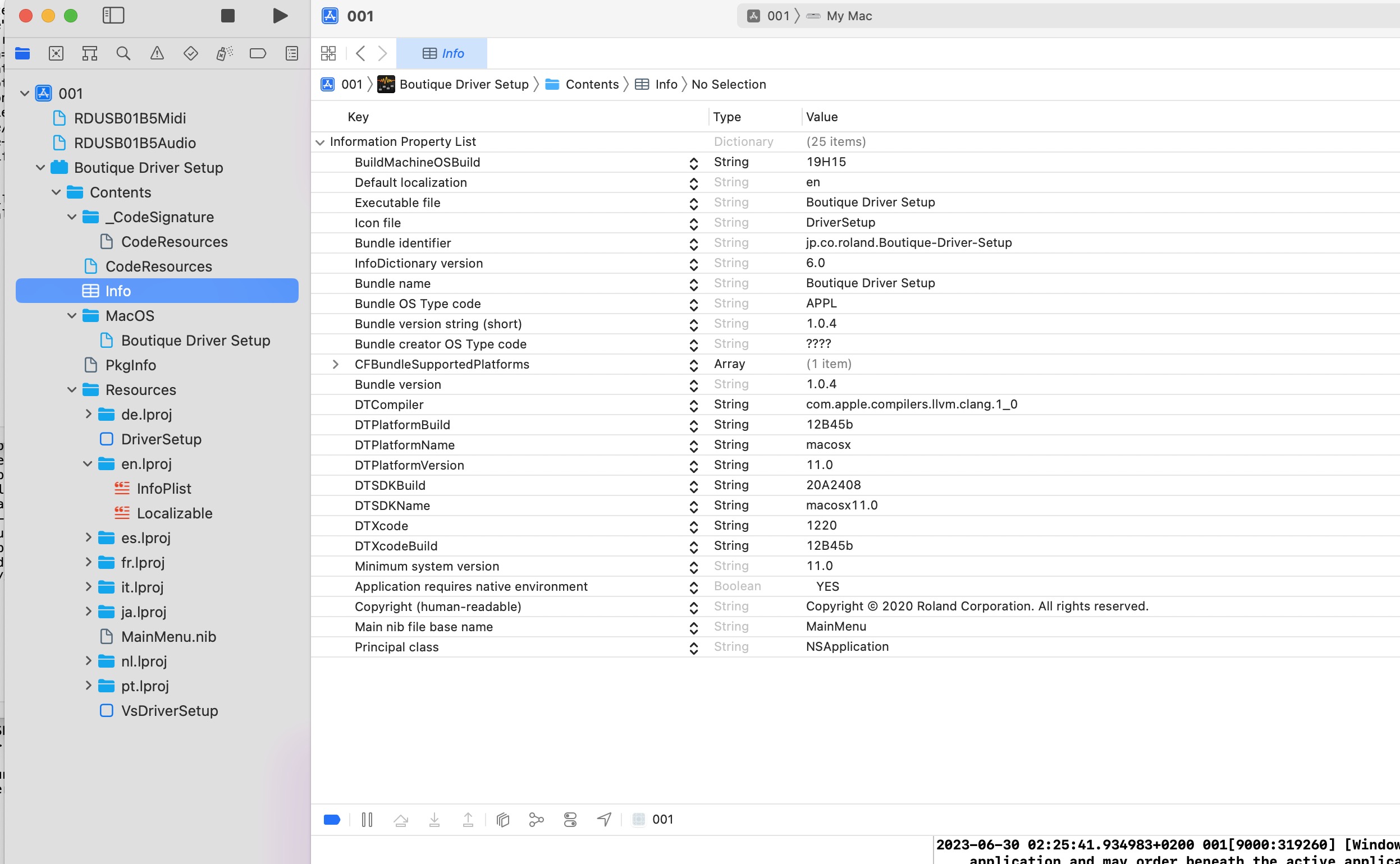1400x864 pixels.
Task: Click 001 project in the jump bar
Action: [x=342, y=84]
